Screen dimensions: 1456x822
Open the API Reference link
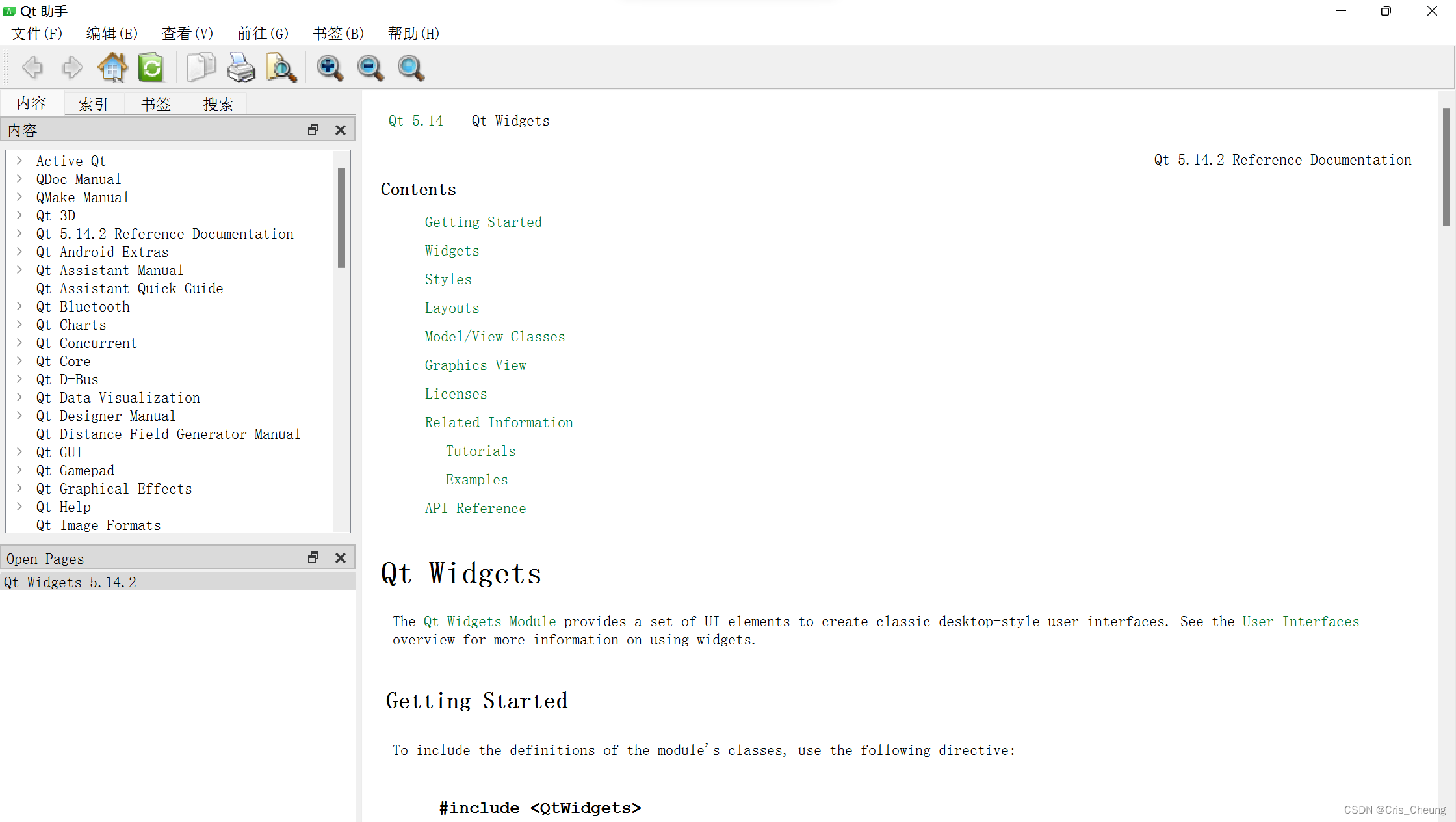coord(475,509)
